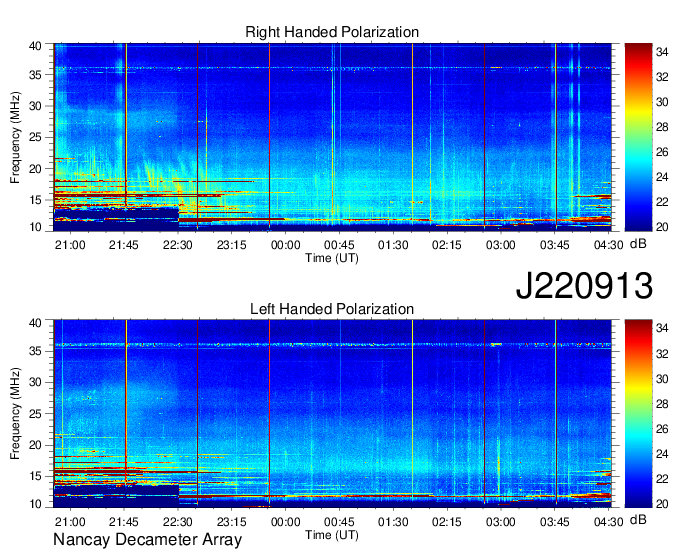Click the 'Nancay Decameter Array' caption

147,539
